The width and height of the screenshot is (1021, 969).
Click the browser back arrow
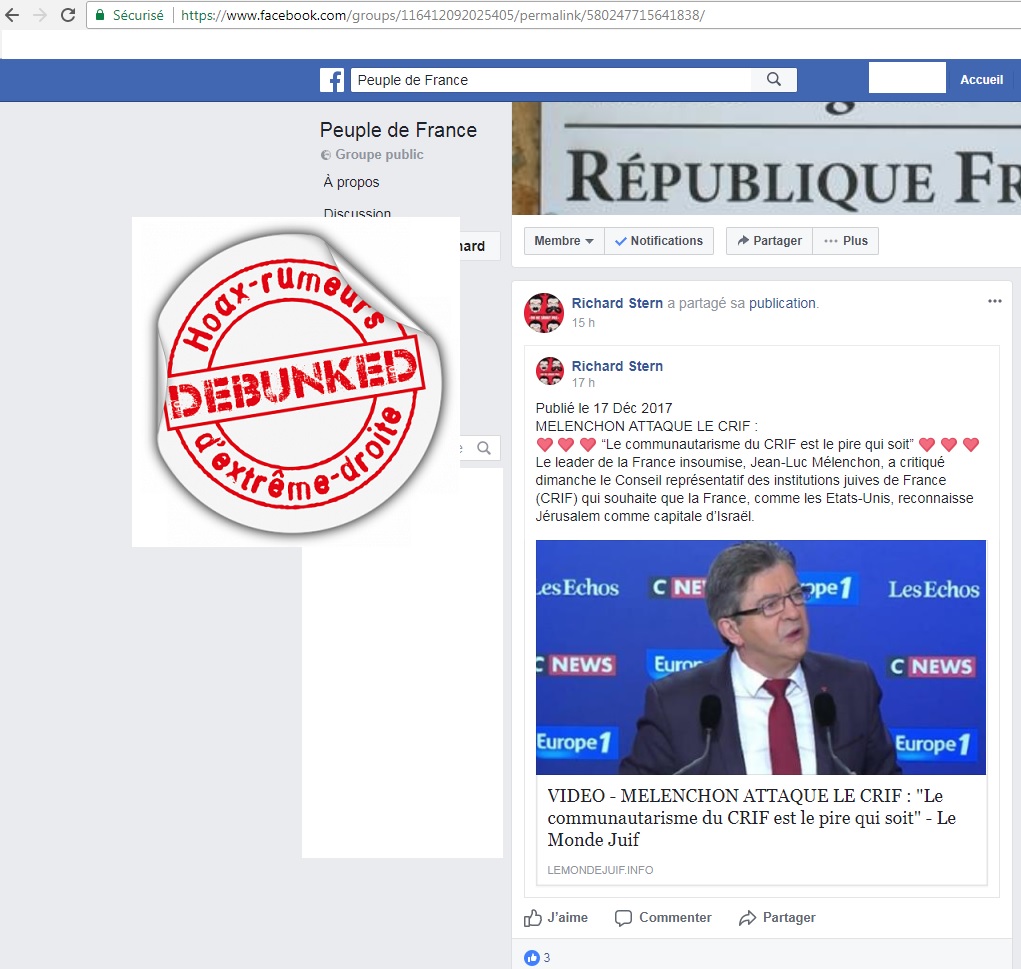(12, 15)
